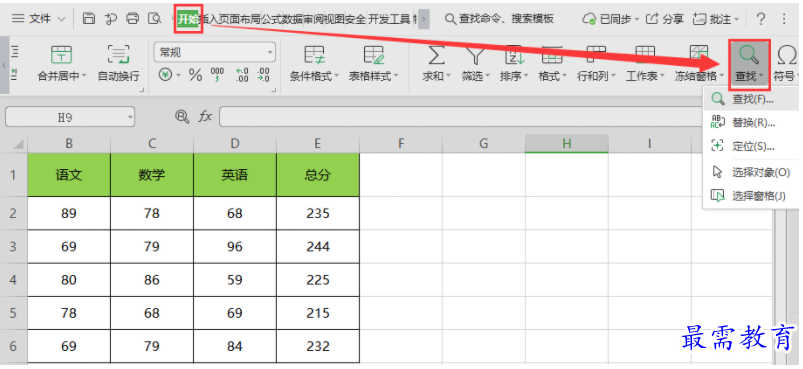803x369 pixels.
Task: Click the 符号 omega symbol icon
Action: pos(787,54)
